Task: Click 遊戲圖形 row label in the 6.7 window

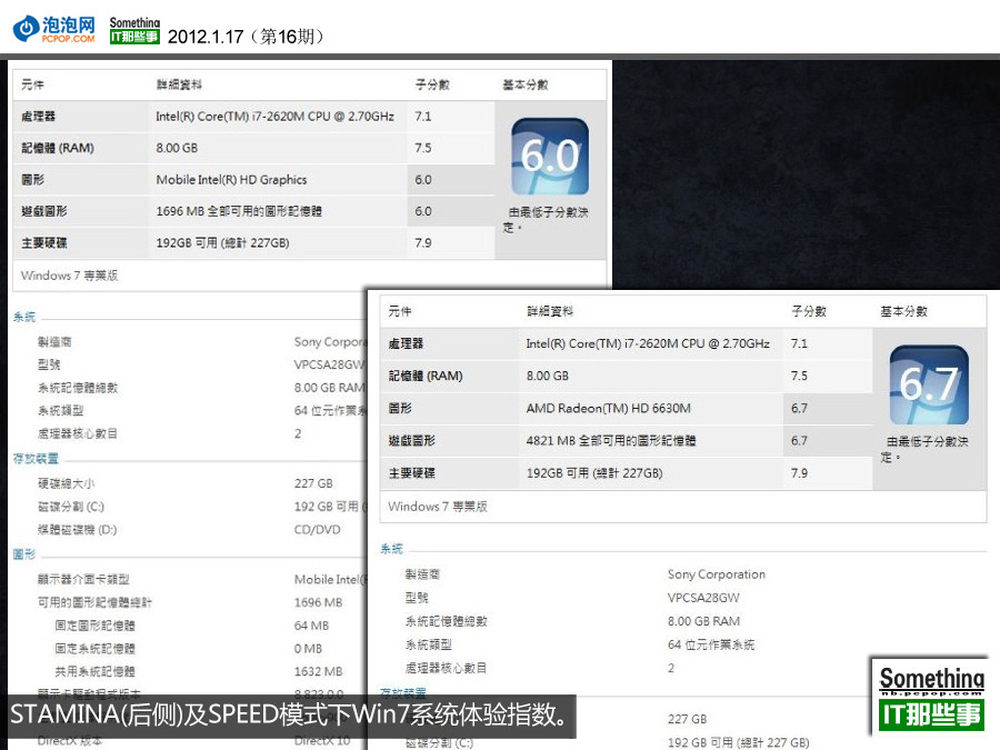Action: pyautogui.click(x=412, y=441)
